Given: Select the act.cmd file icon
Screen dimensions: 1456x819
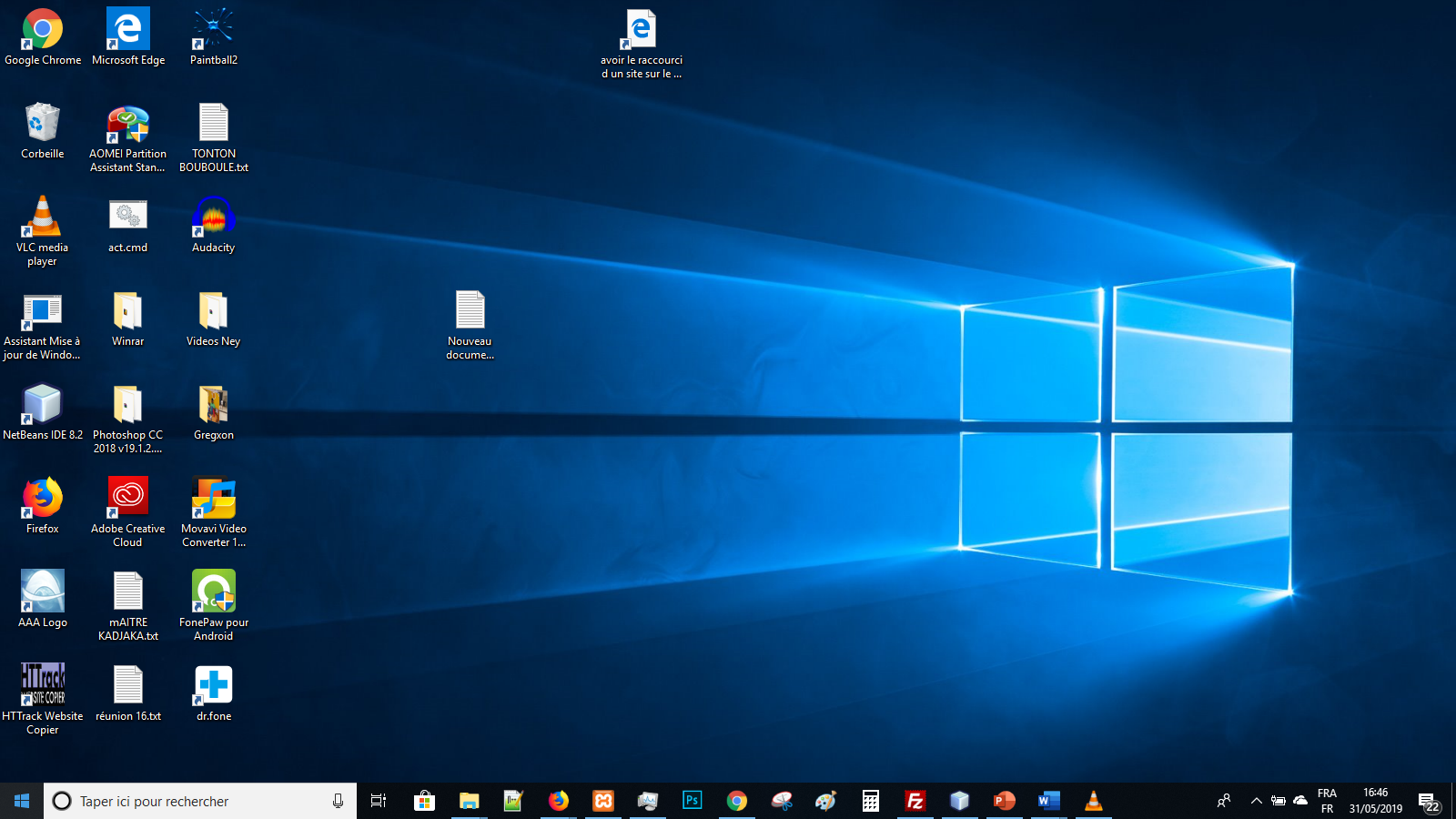Looking at the screenshot, I should (128, 225).
